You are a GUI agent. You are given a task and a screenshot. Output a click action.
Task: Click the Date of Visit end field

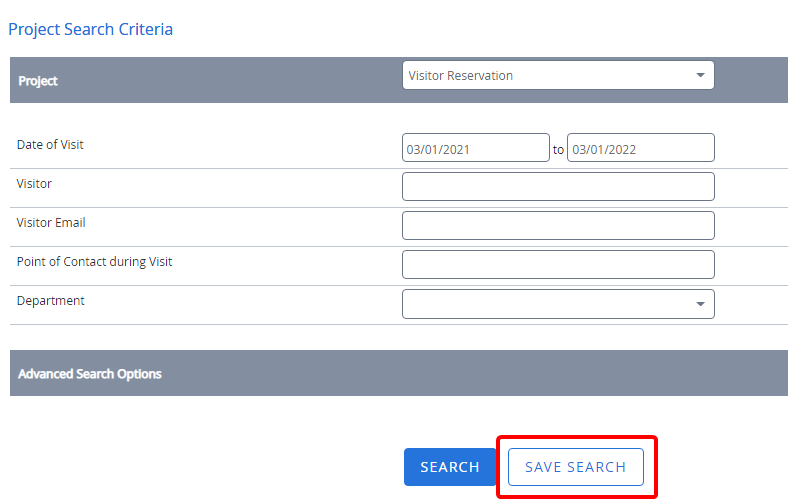pos(640,149)
